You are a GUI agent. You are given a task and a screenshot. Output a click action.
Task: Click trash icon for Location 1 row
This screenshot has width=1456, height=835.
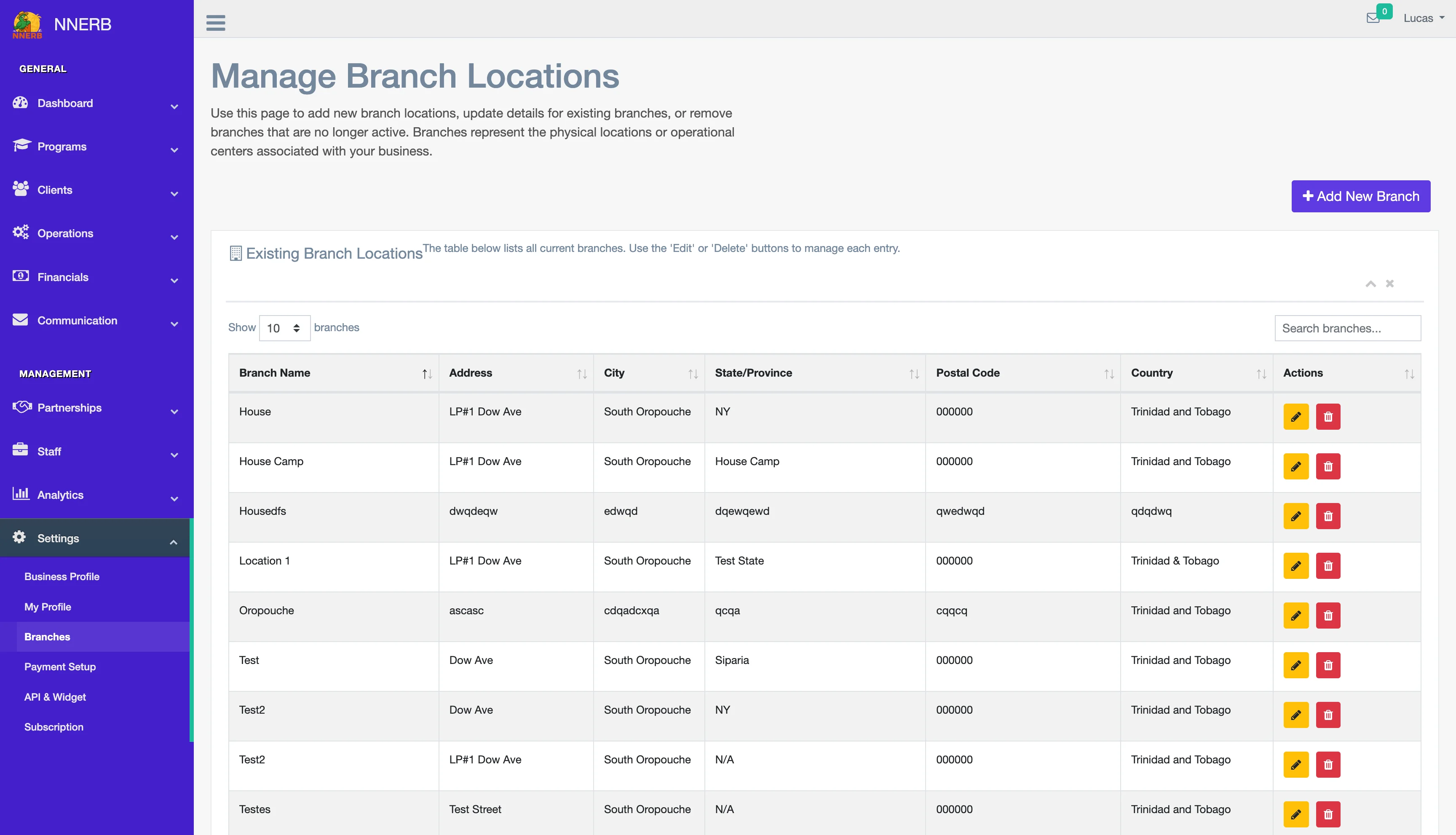point(1328,566)
